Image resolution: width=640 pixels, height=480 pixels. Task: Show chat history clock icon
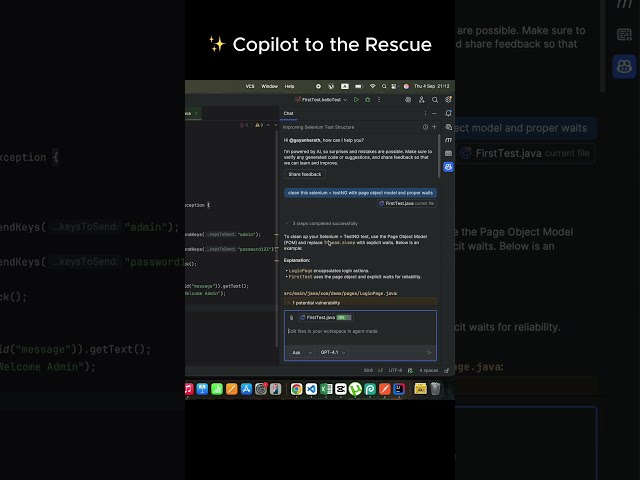click(x=425, y=127)
